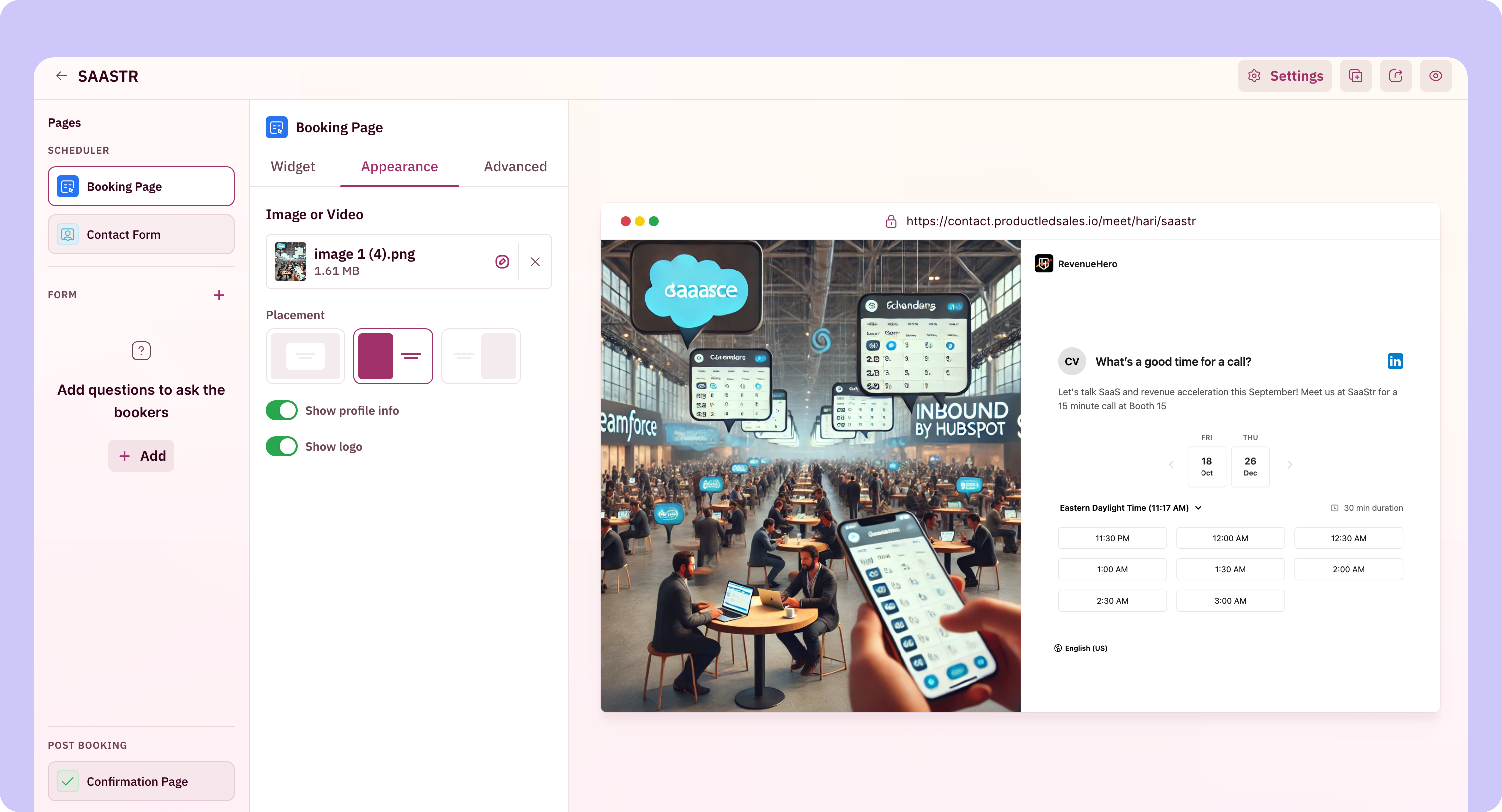Remove the uploaded image with X
The width and height of the screenshot is (1502, 812).
(x=535, y=262)
